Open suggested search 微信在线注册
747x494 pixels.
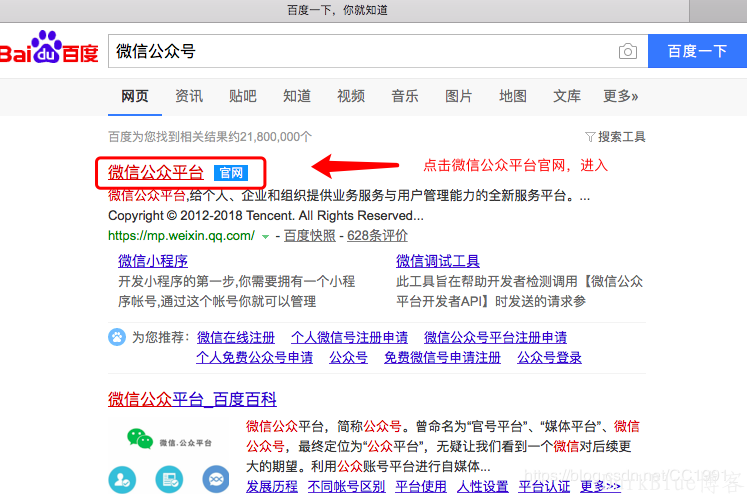point(236,338)
